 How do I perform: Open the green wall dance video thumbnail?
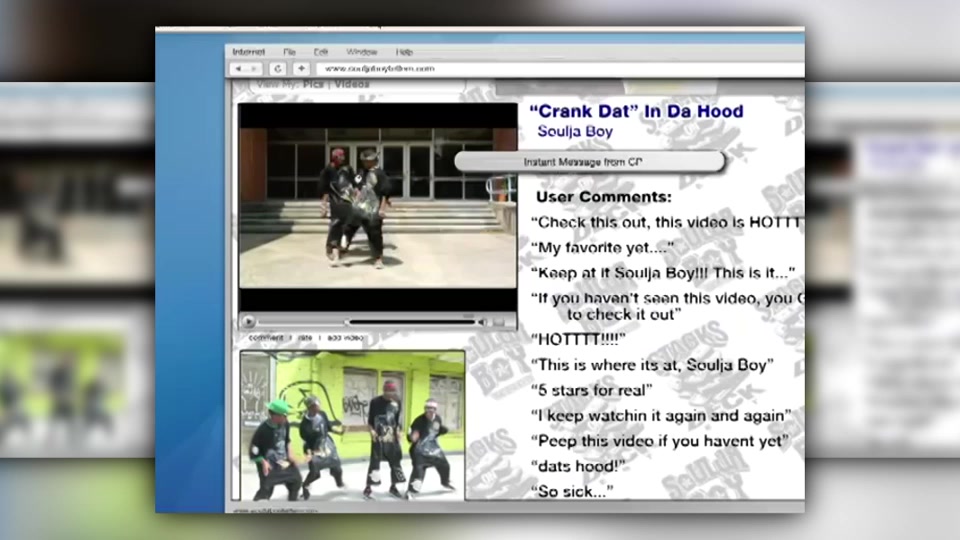pyautogui.click(x=352, y=426)
